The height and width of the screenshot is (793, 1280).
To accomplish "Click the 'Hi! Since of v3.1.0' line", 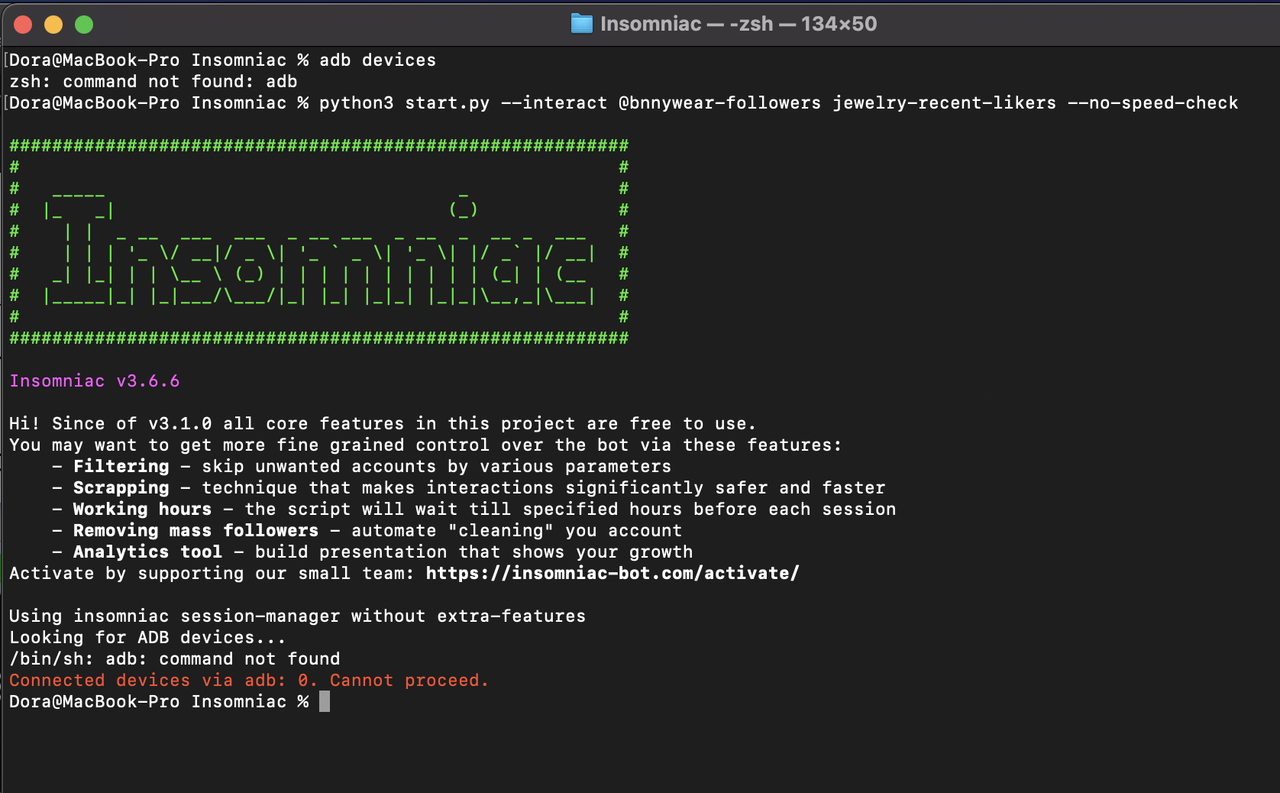I will [x=383, y=424].
